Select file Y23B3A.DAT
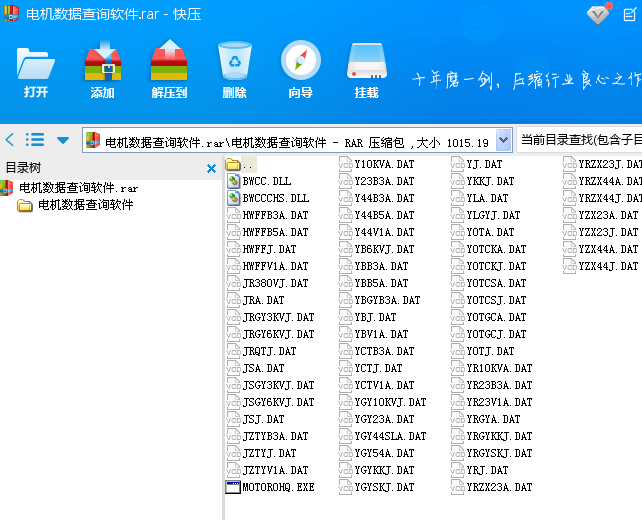The width and height of the screenshot is (642, 520). pyautogui.click(x=376, y=181)
